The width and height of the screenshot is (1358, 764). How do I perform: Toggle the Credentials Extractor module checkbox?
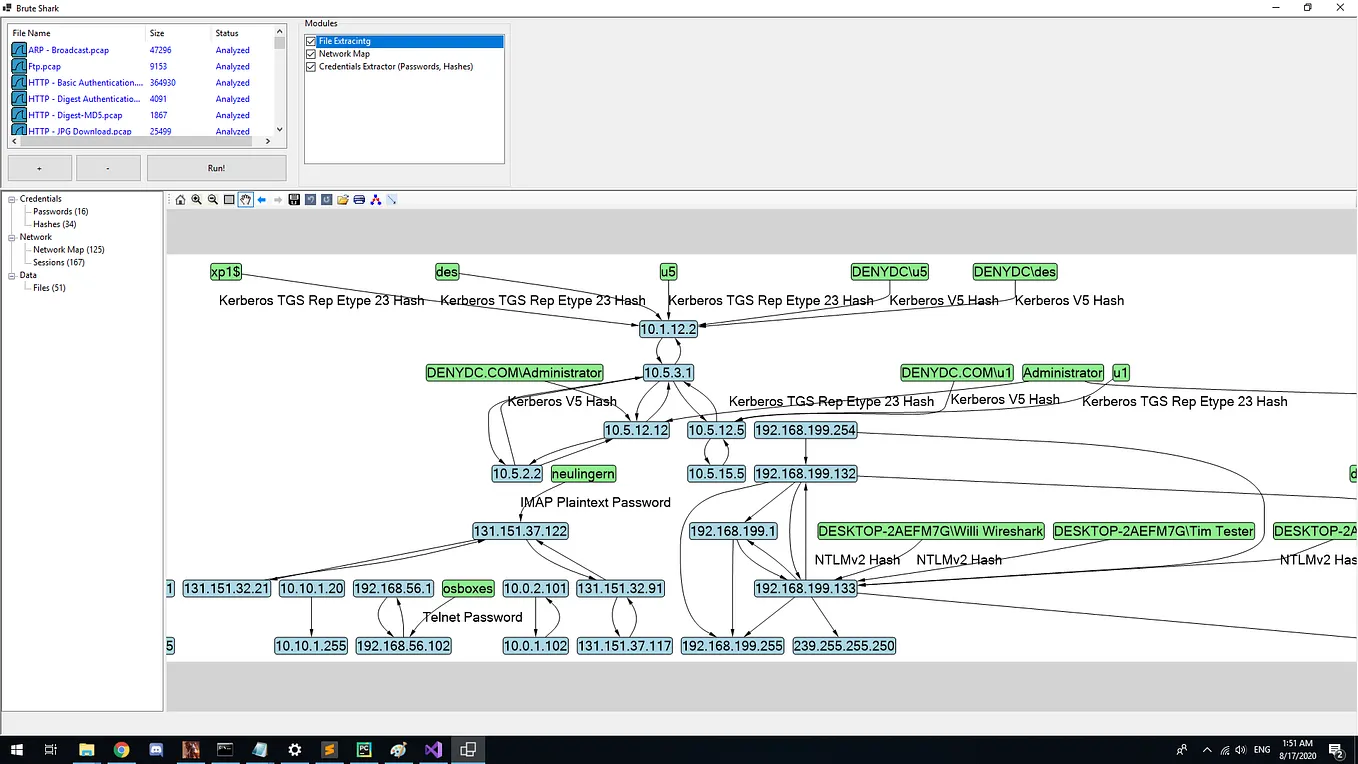click(x=311, y=67)
